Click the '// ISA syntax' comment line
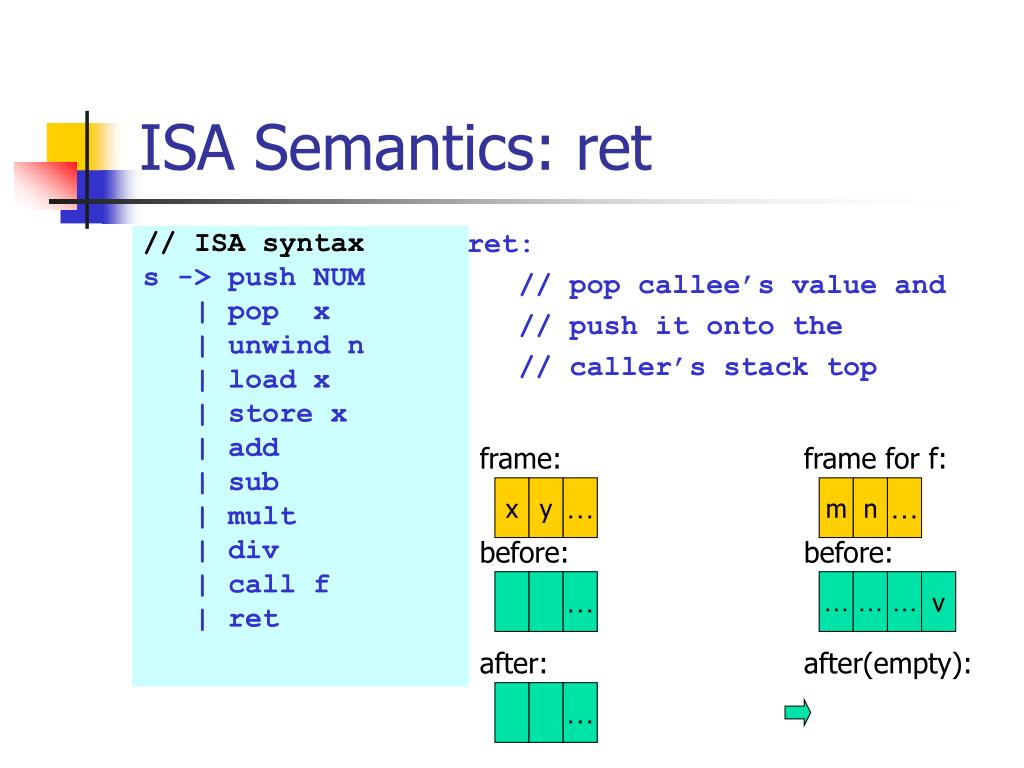 point(254,244)
